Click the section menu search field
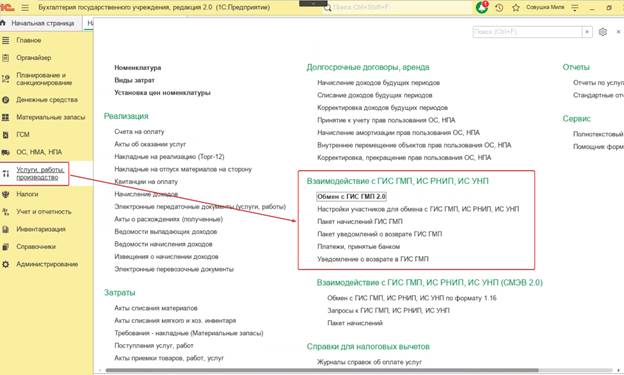624x375 pixels. point(527,32)
